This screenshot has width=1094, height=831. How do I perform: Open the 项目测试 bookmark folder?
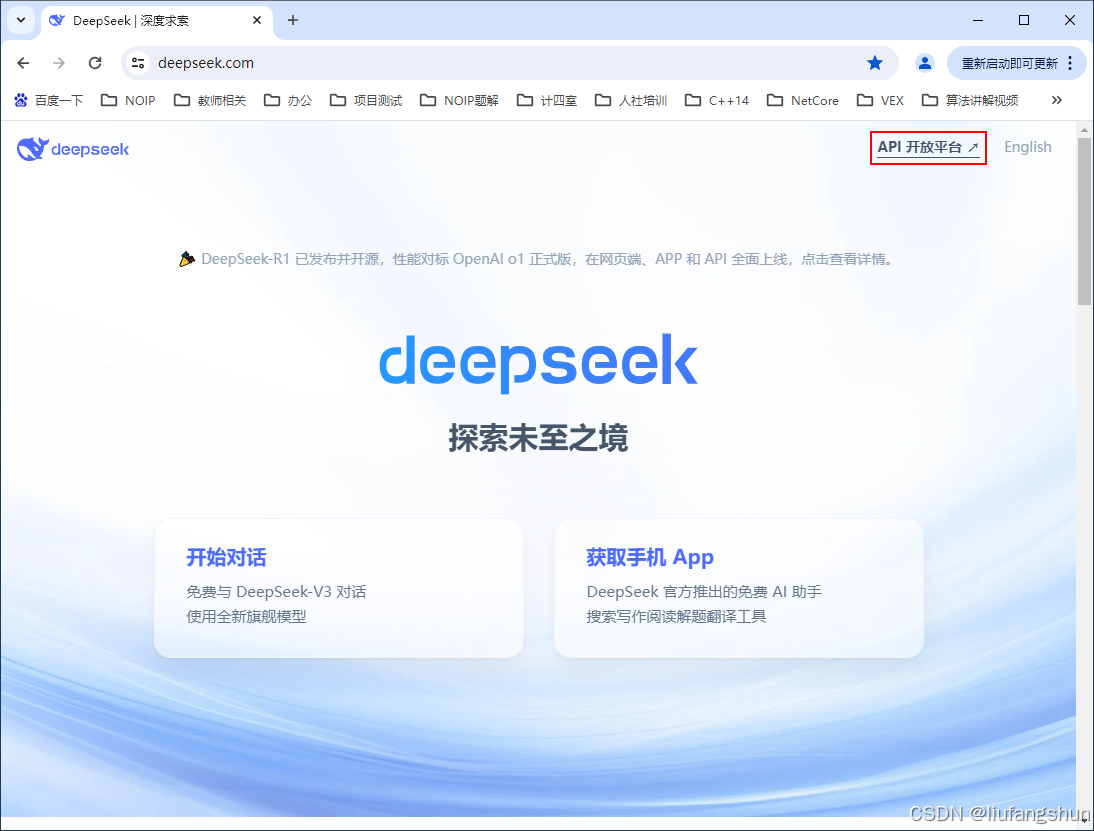366,100
